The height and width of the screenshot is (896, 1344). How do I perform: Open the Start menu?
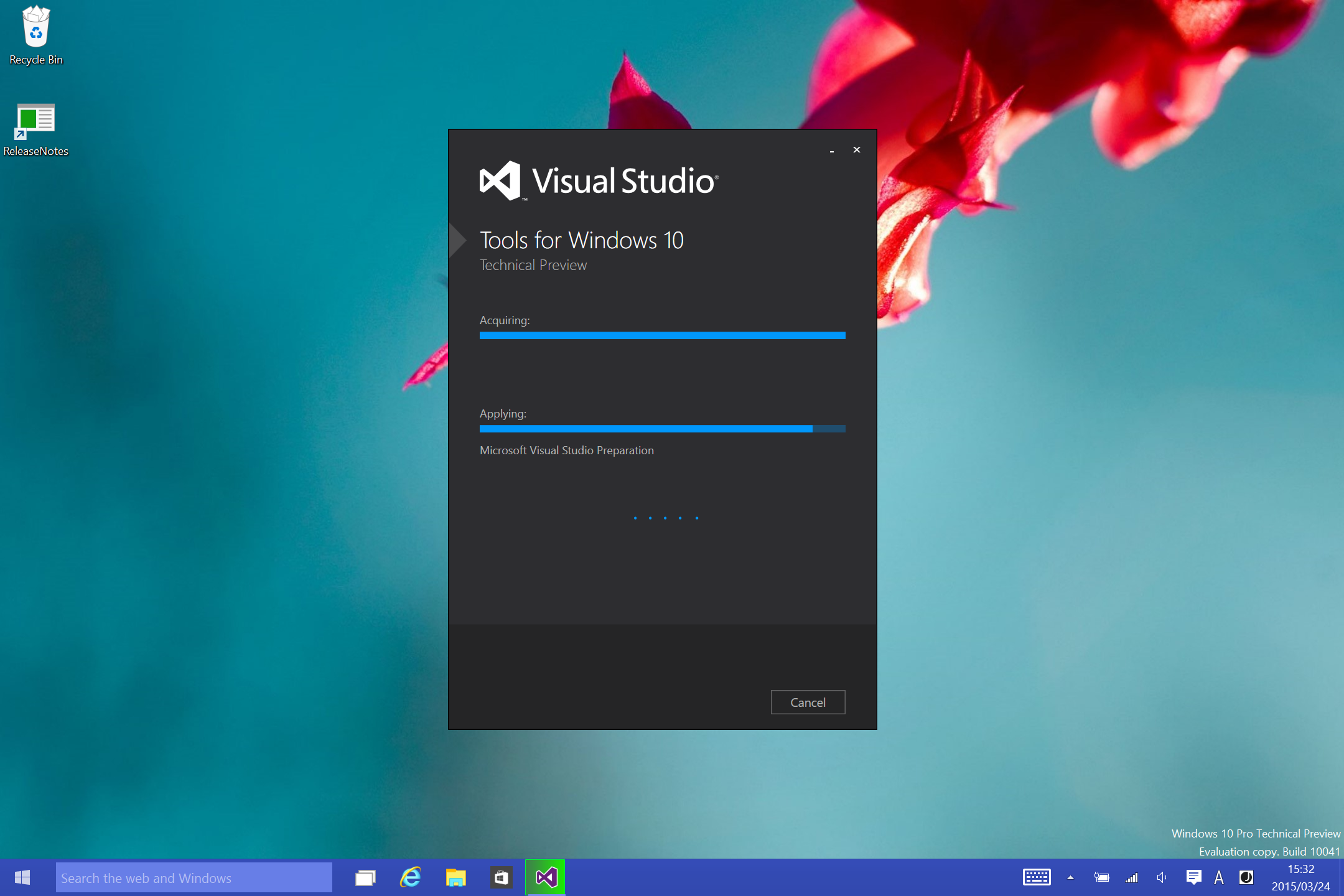(x=22, y=877)
